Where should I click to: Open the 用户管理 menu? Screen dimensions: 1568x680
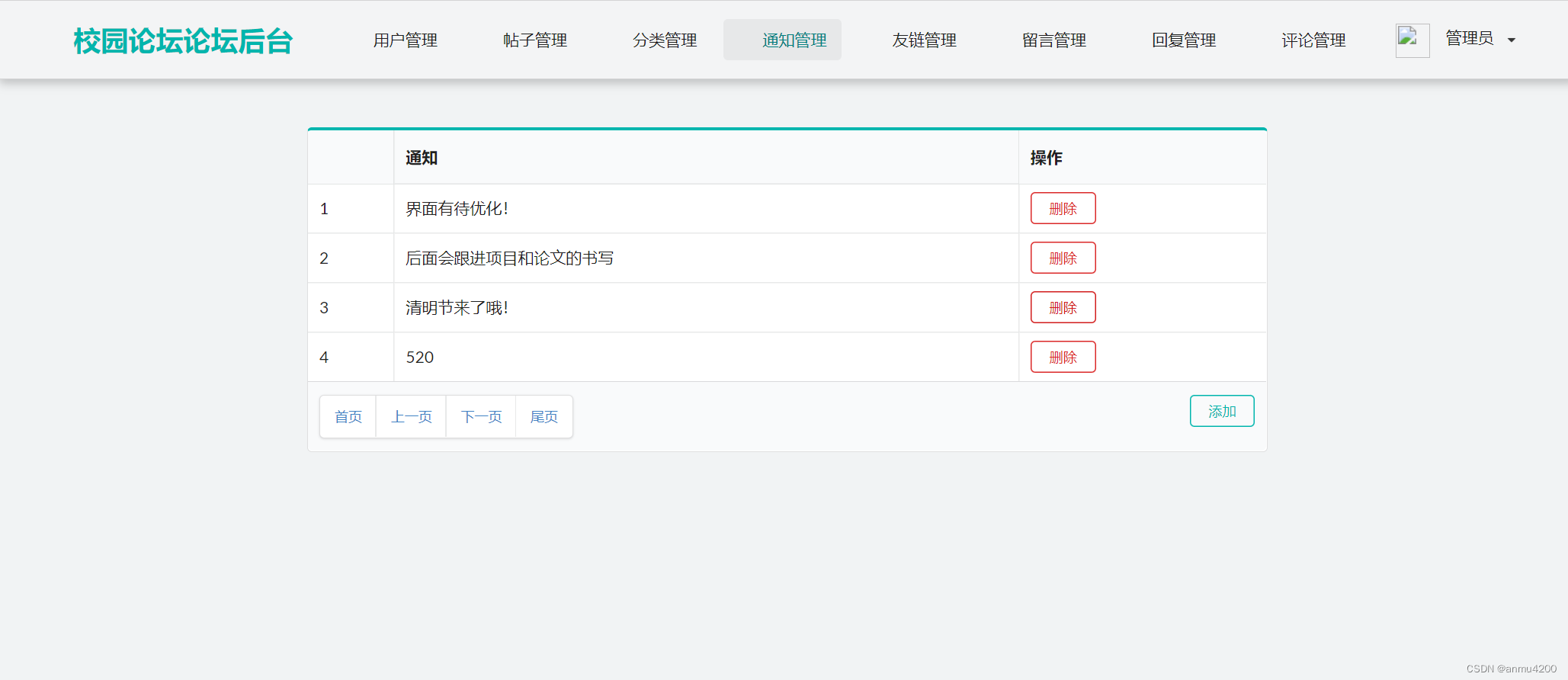(406, 40)
